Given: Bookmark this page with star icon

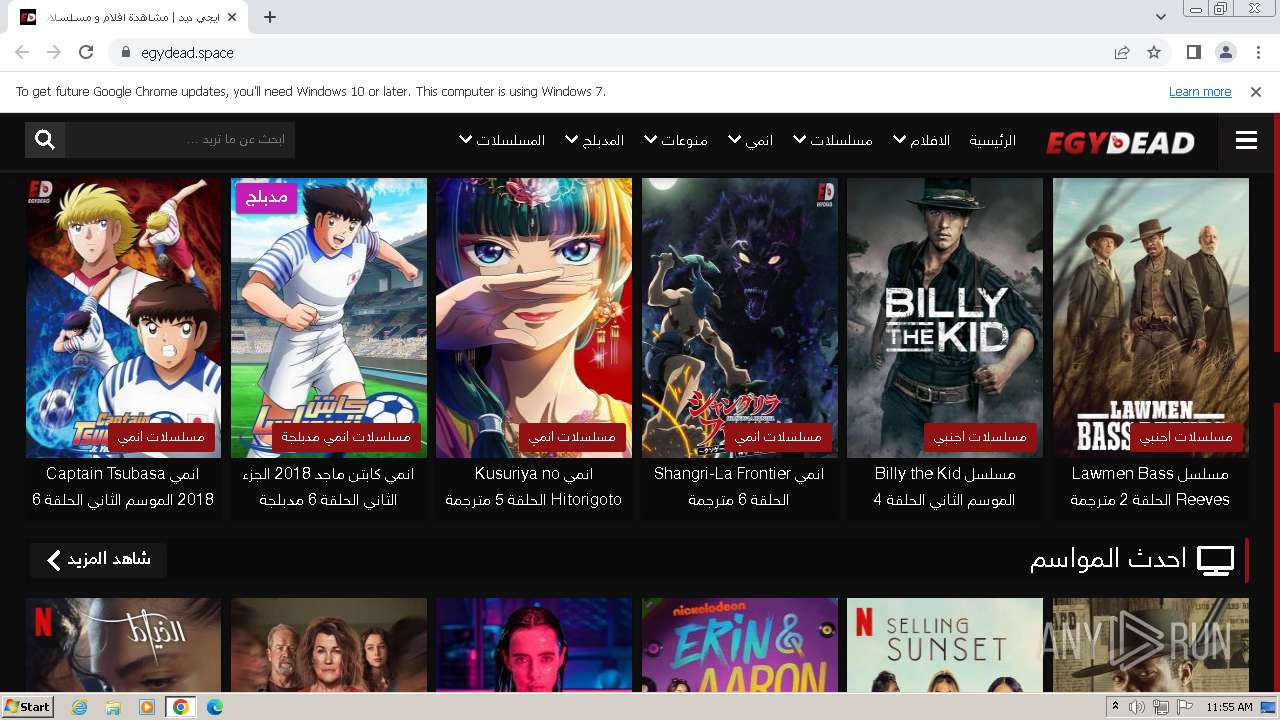Looking at the screenshot, I should pyautogui.click(x=1154, y=52).
